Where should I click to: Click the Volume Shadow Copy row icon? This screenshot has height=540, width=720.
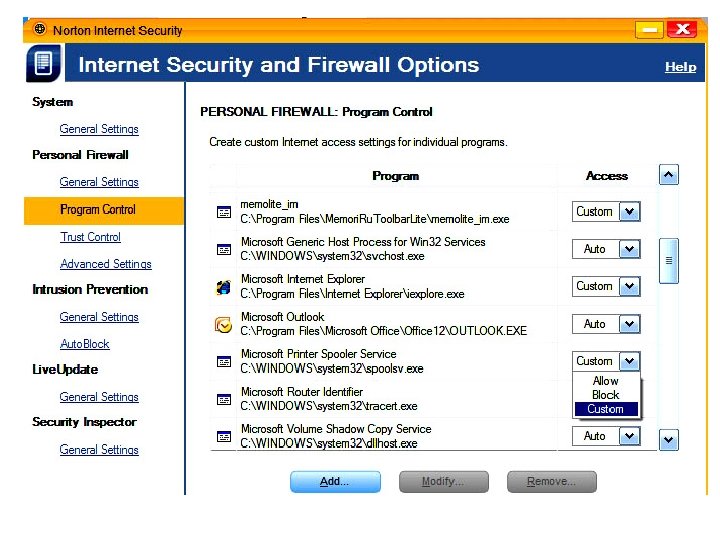pyautogui.click(x=224, y=437)
